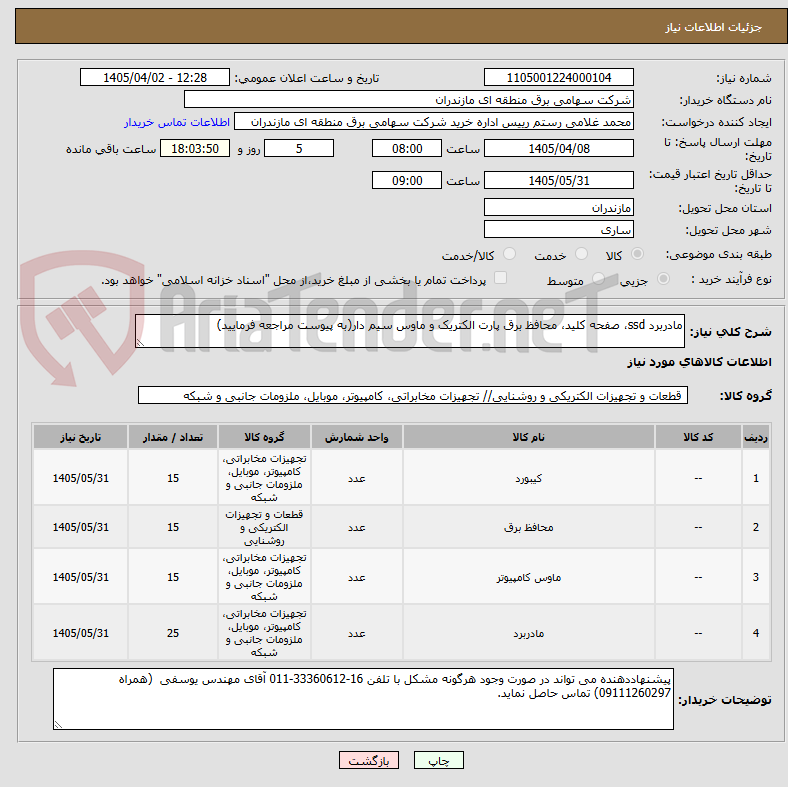Open اطلاعات تماس خریدار link
The image size is (788, 787).
click(177, 122)
